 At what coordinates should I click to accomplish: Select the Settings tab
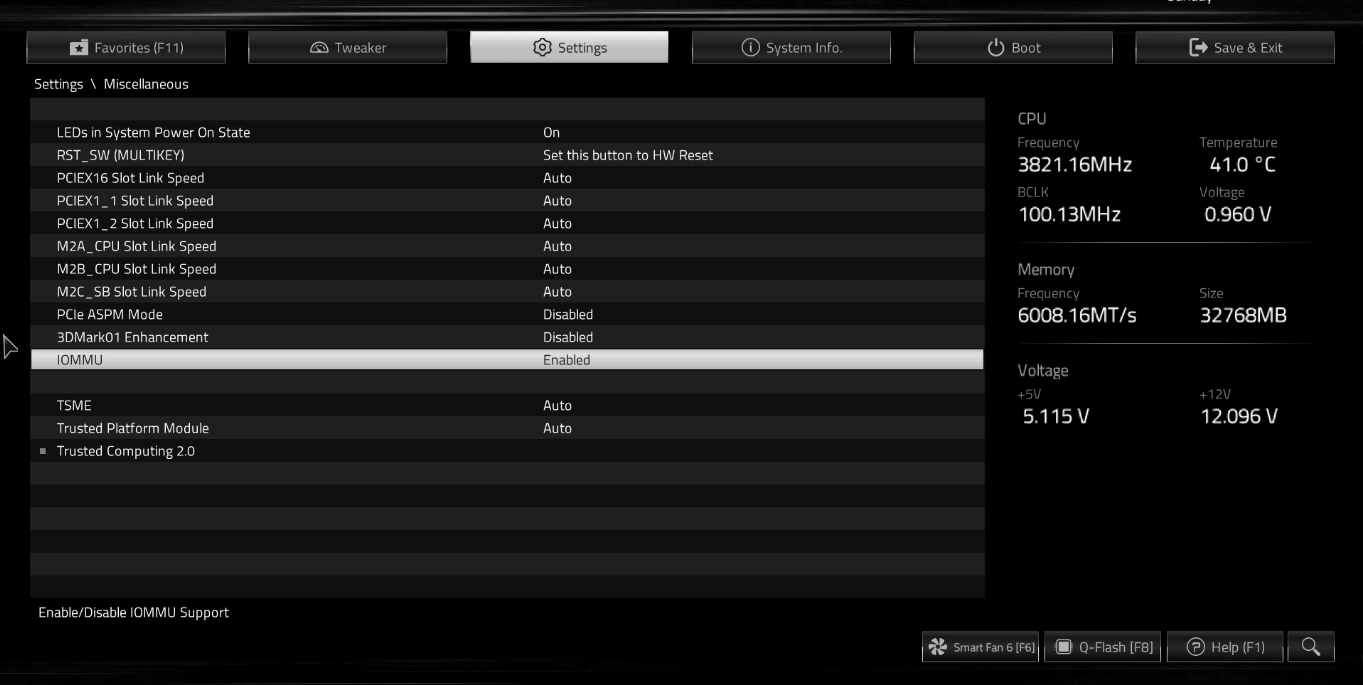pos(569,47)
